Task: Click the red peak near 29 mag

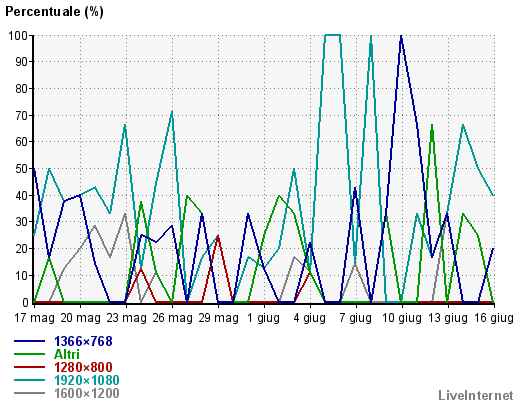Action: point(218,237)
